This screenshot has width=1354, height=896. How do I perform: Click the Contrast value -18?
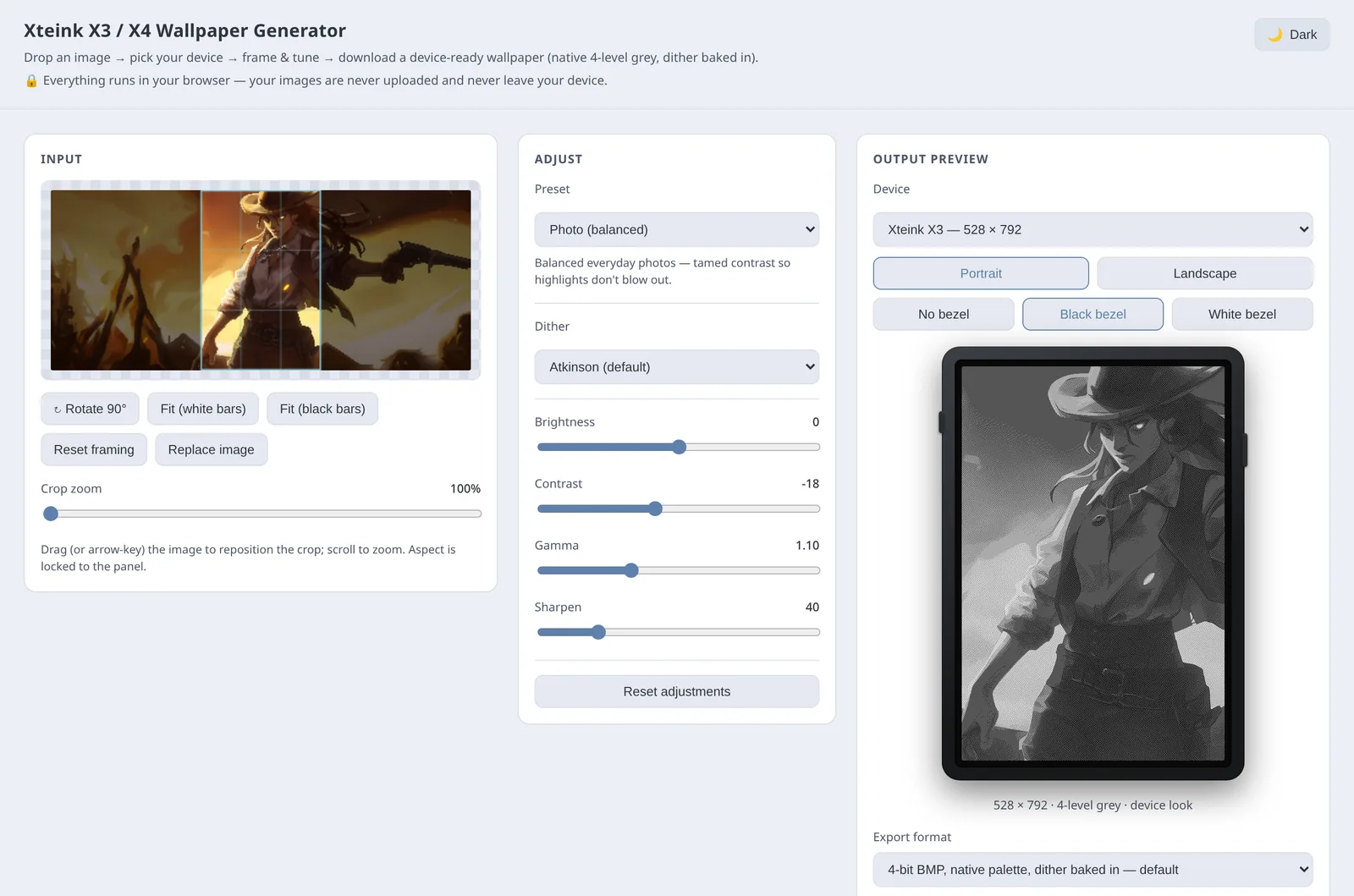tap(810, 484)
